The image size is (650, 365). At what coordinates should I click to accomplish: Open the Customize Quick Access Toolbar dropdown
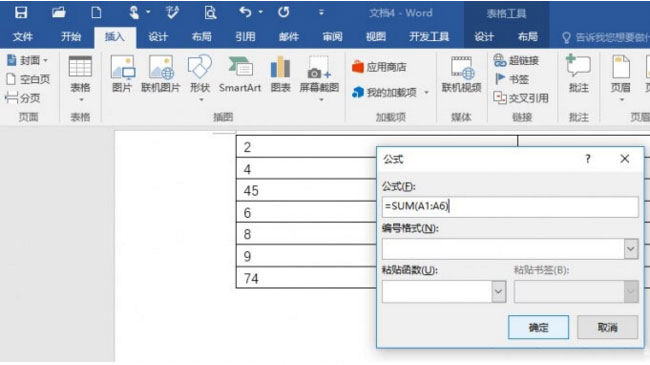(321, 12)
